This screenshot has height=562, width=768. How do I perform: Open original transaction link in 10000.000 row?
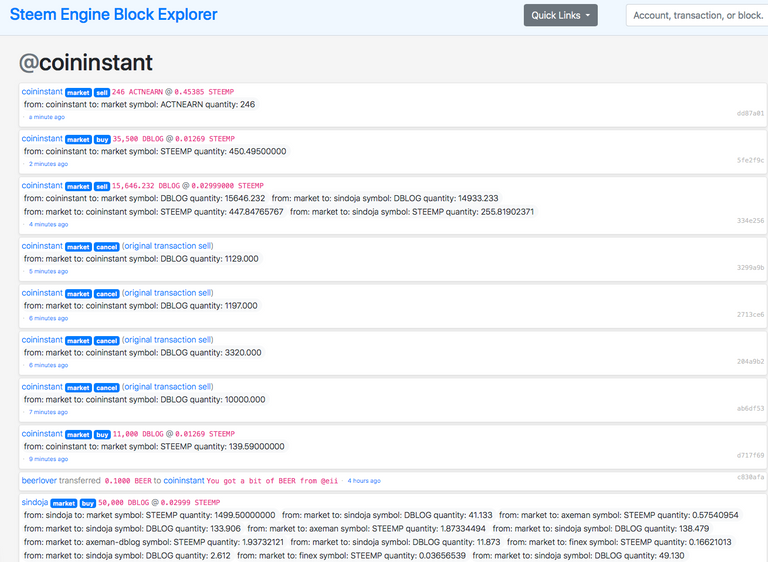click(168, 387)
